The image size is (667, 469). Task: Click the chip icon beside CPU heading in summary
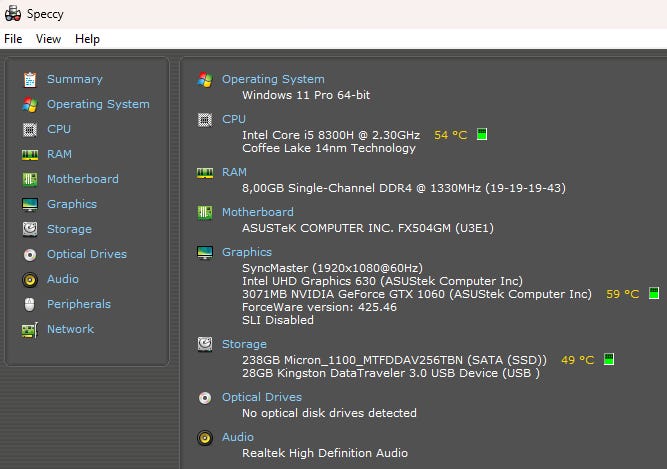pos(205,120)
